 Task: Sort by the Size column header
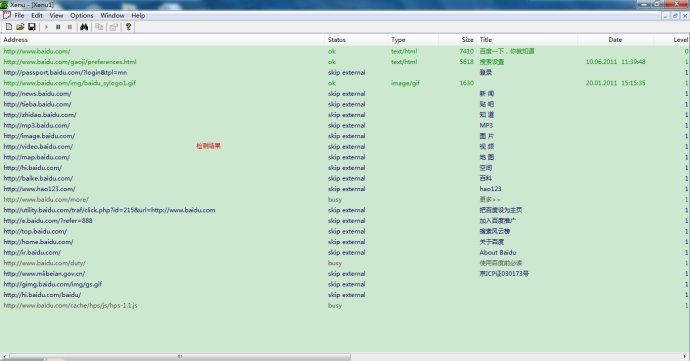click(457, 40)
